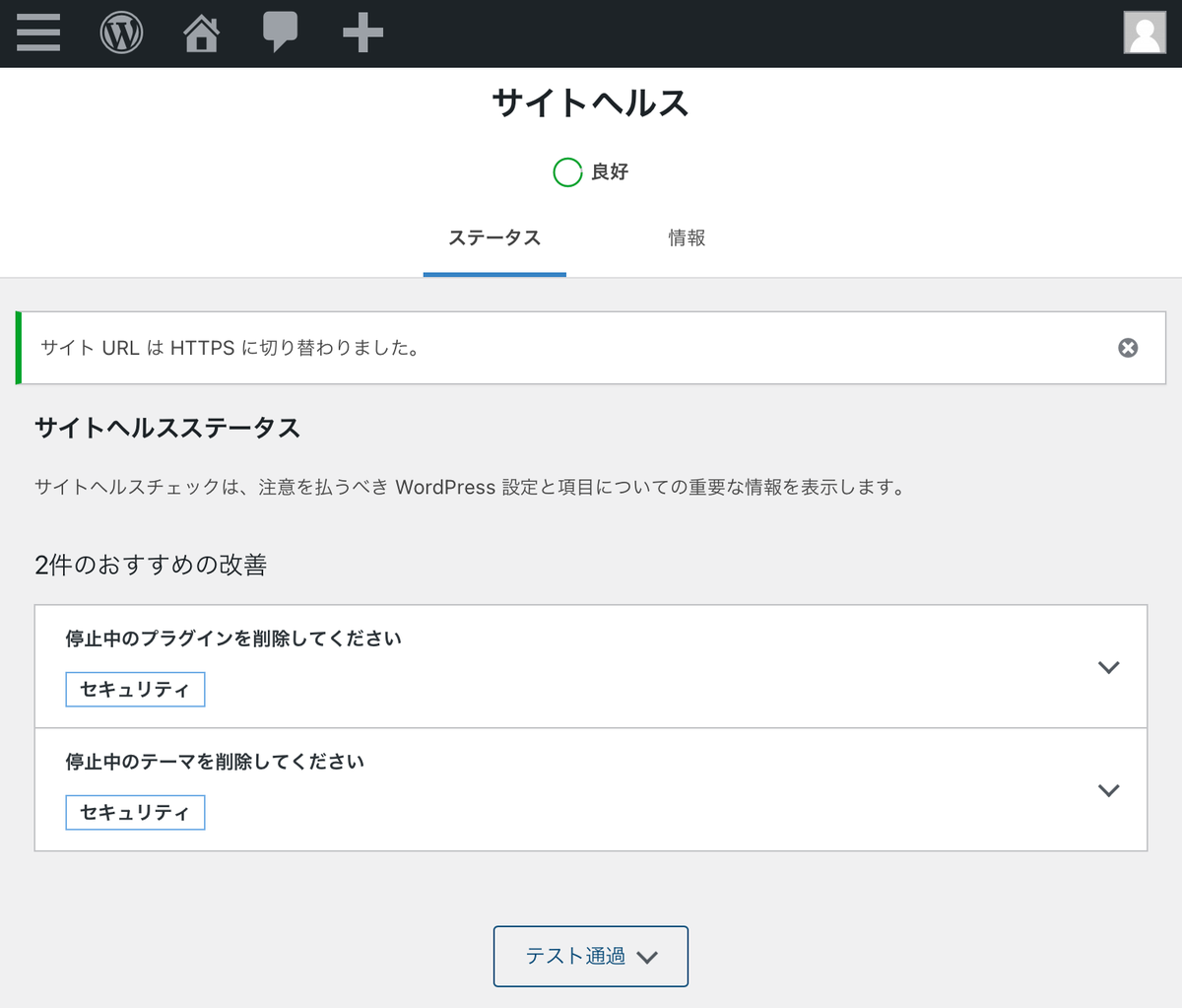Click the HTTPS notification message text
1182x1008 pixels.
[228, 347]
